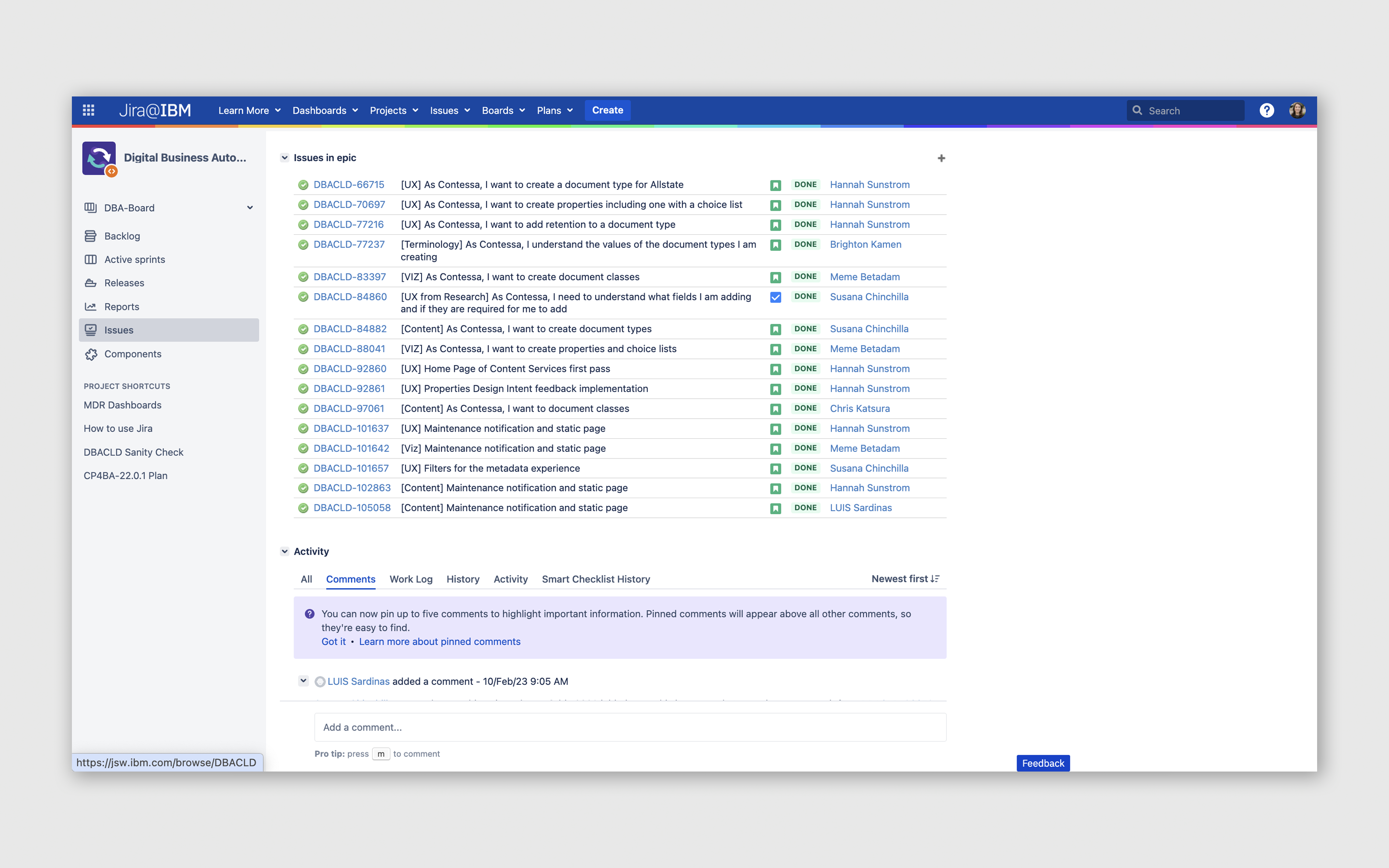Screen dimensions: 1389x868
Task: Open assignee Chris Katsura profile
Action: 860,409
